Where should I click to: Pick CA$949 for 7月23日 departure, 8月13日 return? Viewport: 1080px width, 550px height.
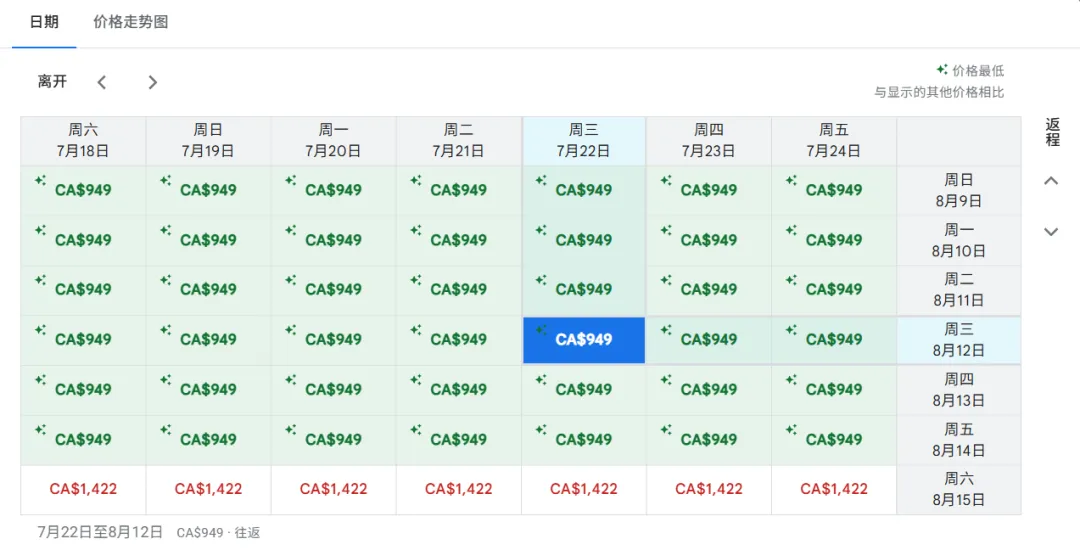pyautogui.click(x=709, y=390)
